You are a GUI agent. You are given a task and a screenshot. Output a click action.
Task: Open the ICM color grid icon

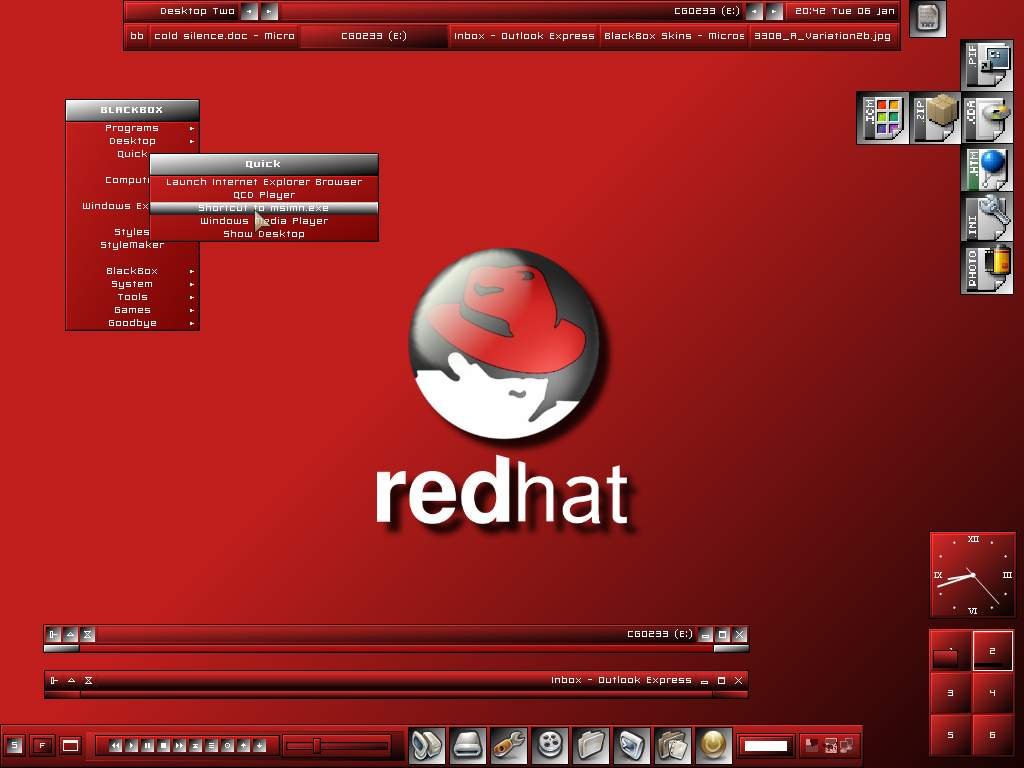882,118
